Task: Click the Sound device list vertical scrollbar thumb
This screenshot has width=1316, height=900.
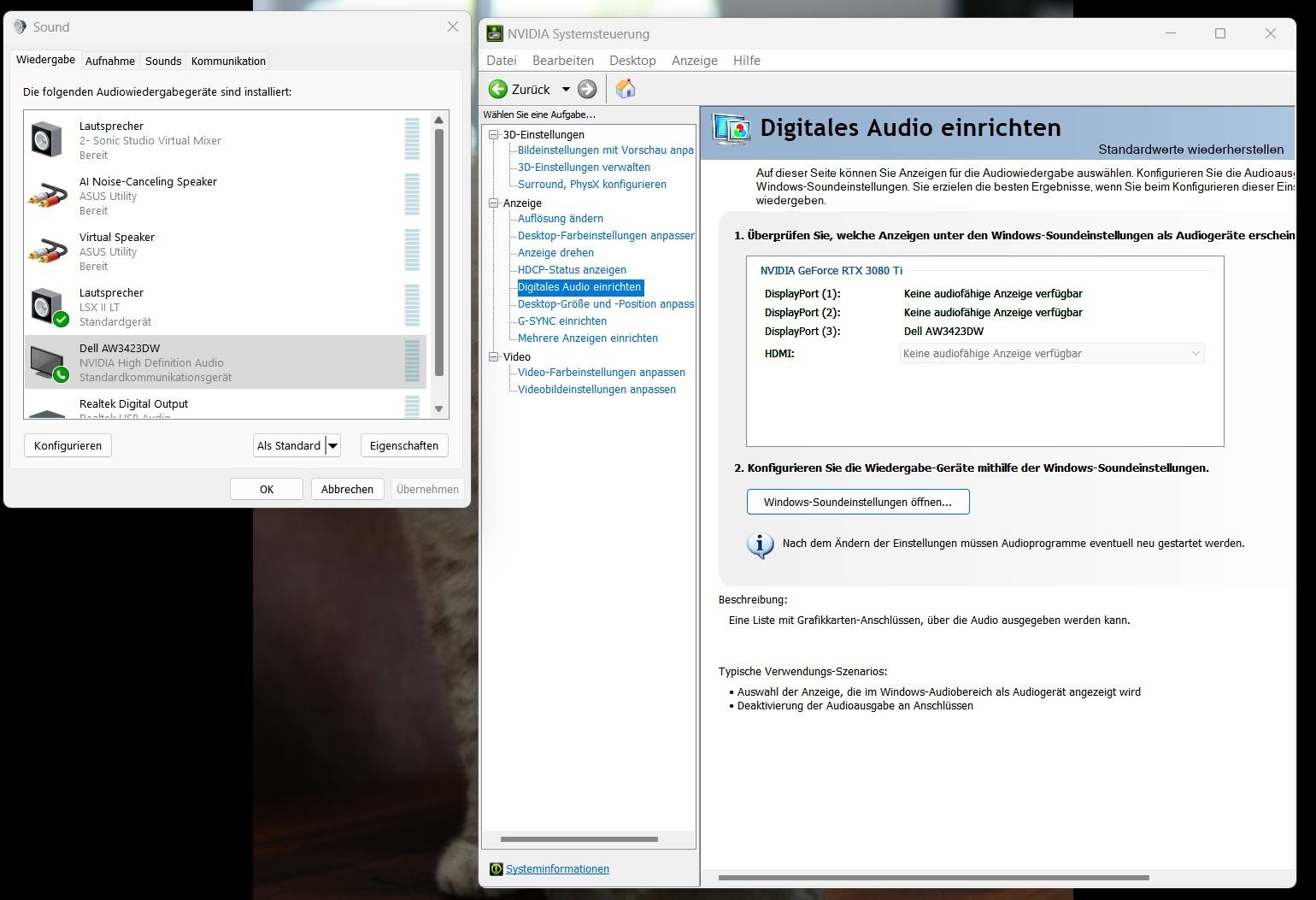Action: click(x=439, y=252)
